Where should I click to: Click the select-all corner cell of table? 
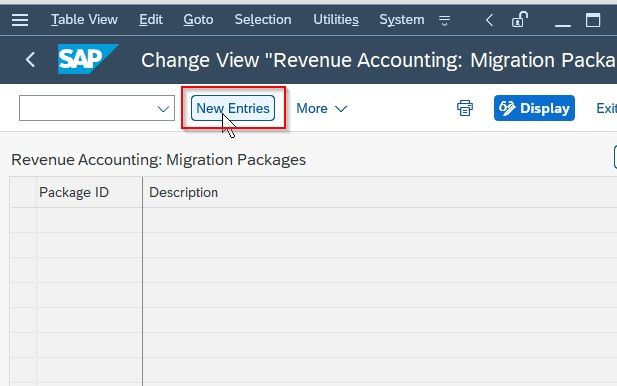[23, 192]
